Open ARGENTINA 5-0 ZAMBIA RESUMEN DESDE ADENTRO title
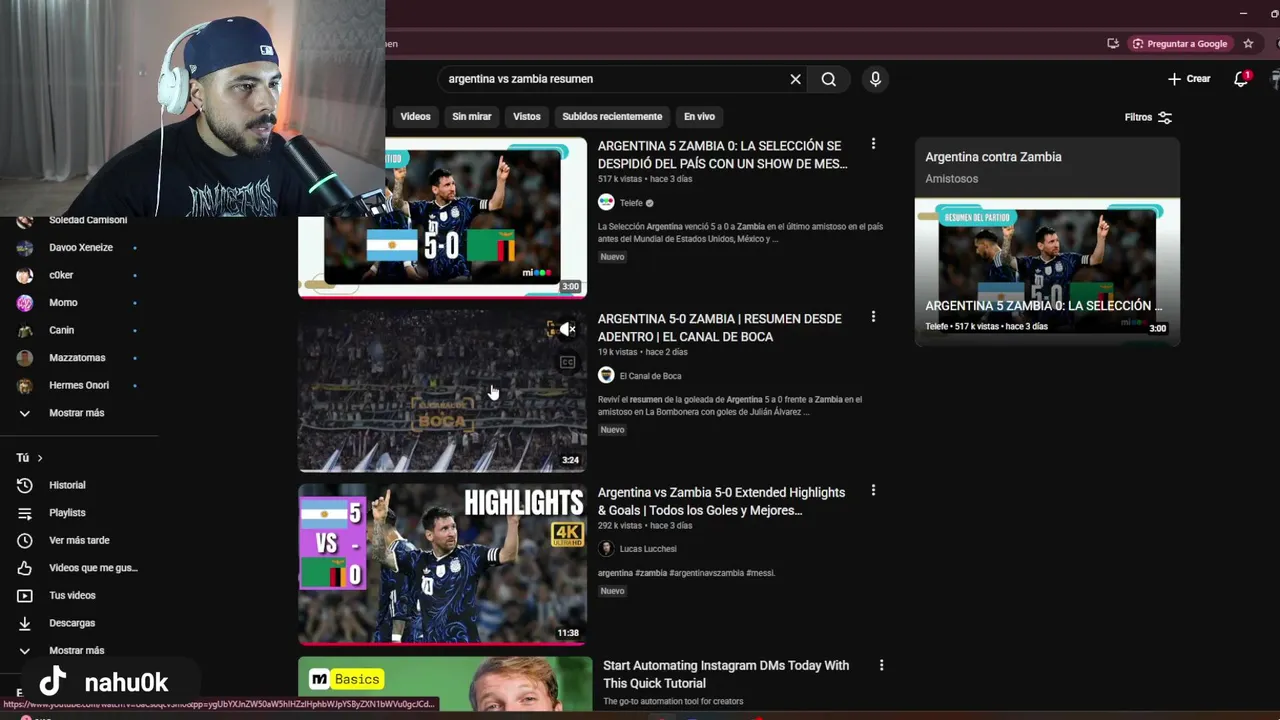 [x=719, y=327]
